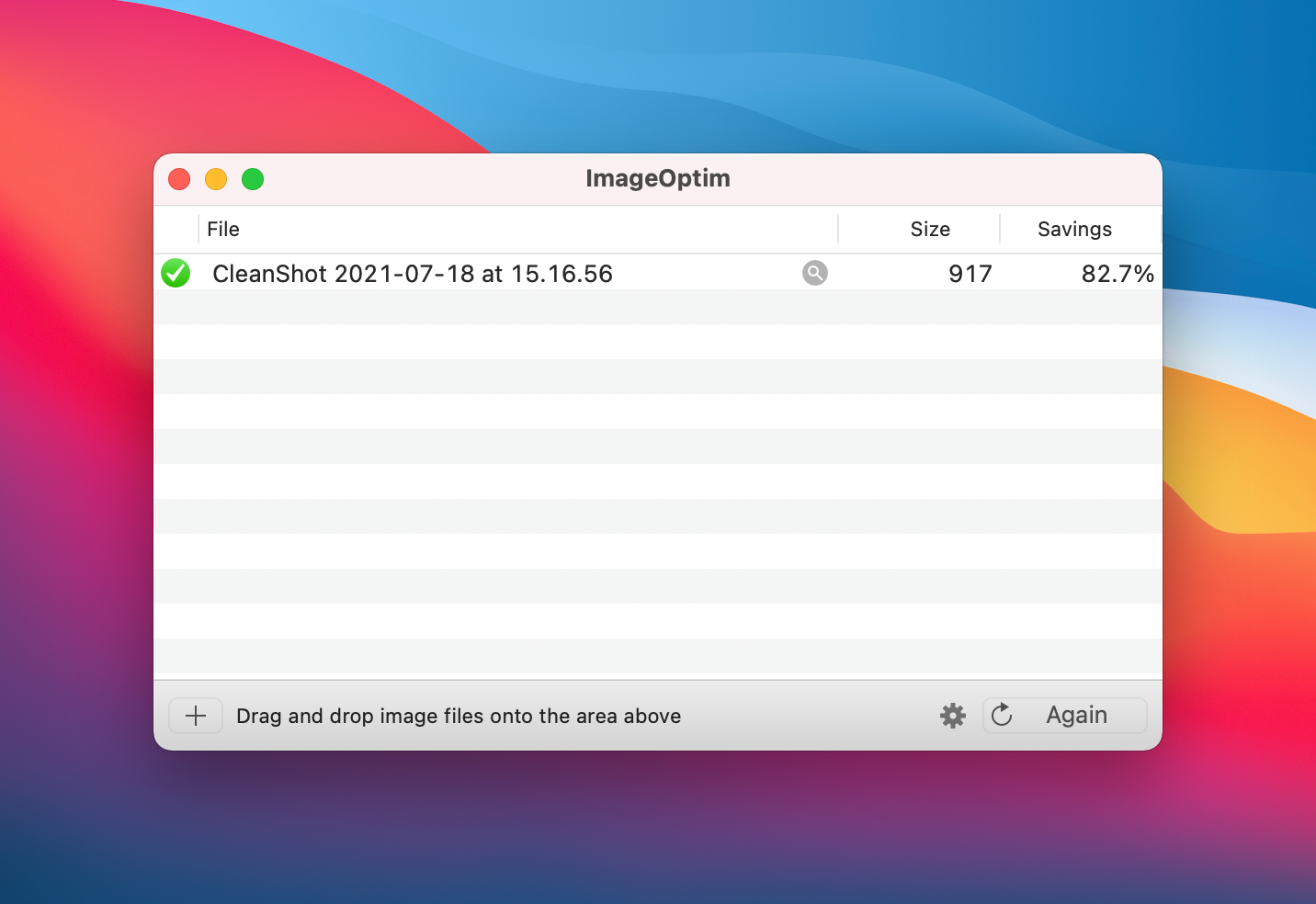Run optimization again with Again button

[x=1065, y=716]
